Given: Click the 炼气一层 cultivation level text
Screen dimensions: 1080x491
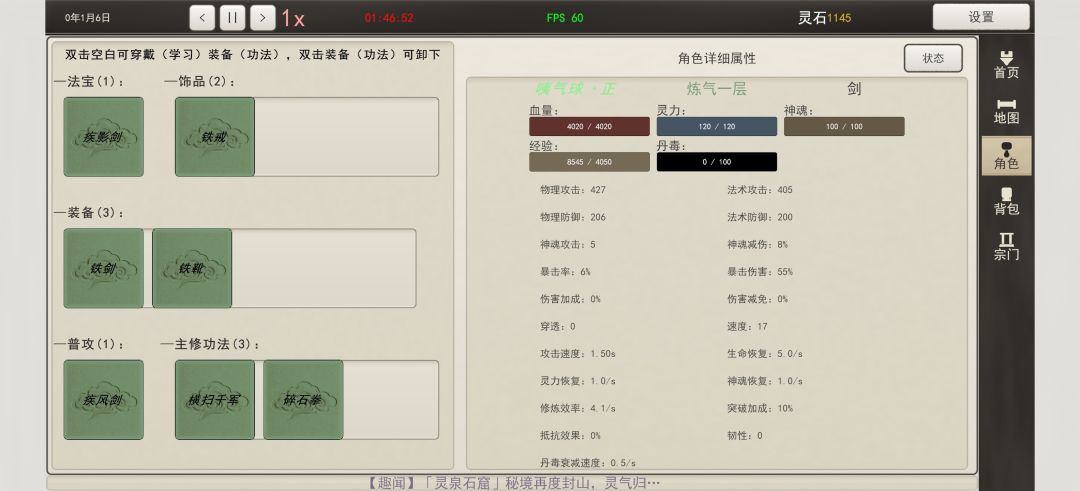Looking at the screenshot, I should tap(716, 89).
